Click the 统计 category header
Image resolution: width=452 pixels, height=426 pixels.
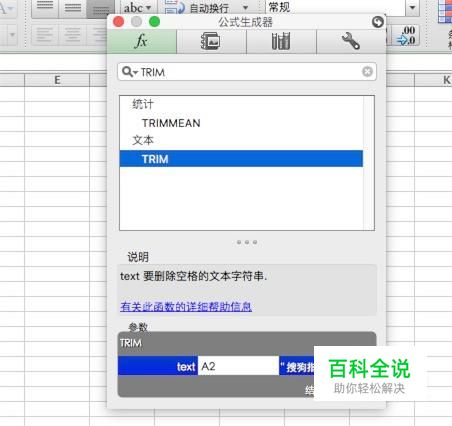pos(143,104)
